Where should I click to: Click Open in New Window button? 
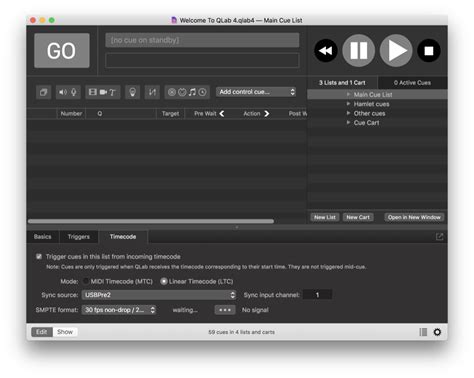click(414, 217)
